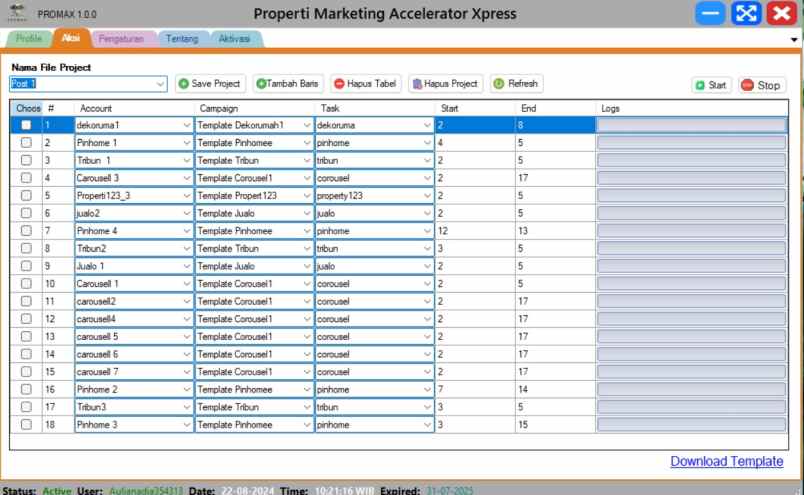Expand the Account dropdown for Tribun 1
The height and width of the screenshot is (495, 804).
[x=187, y=160]
